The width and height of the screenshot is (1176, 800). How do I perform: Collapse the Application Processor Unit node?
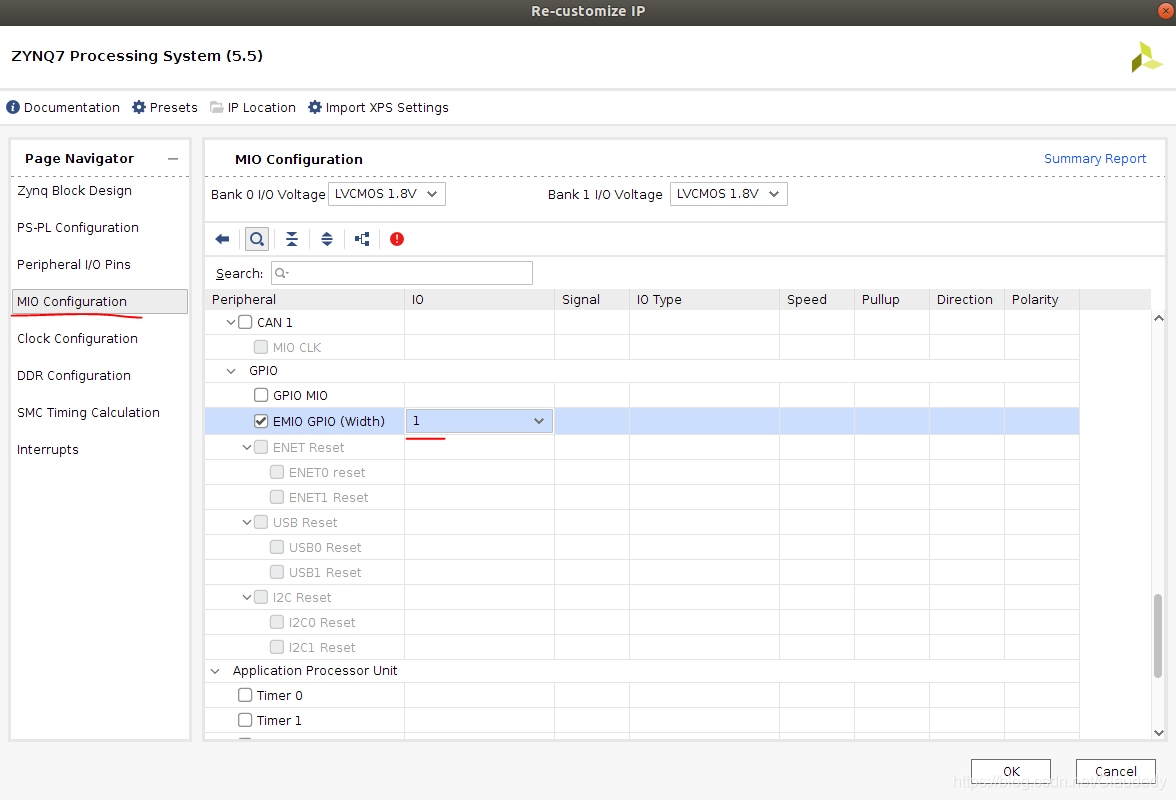[x=215, y=670]
